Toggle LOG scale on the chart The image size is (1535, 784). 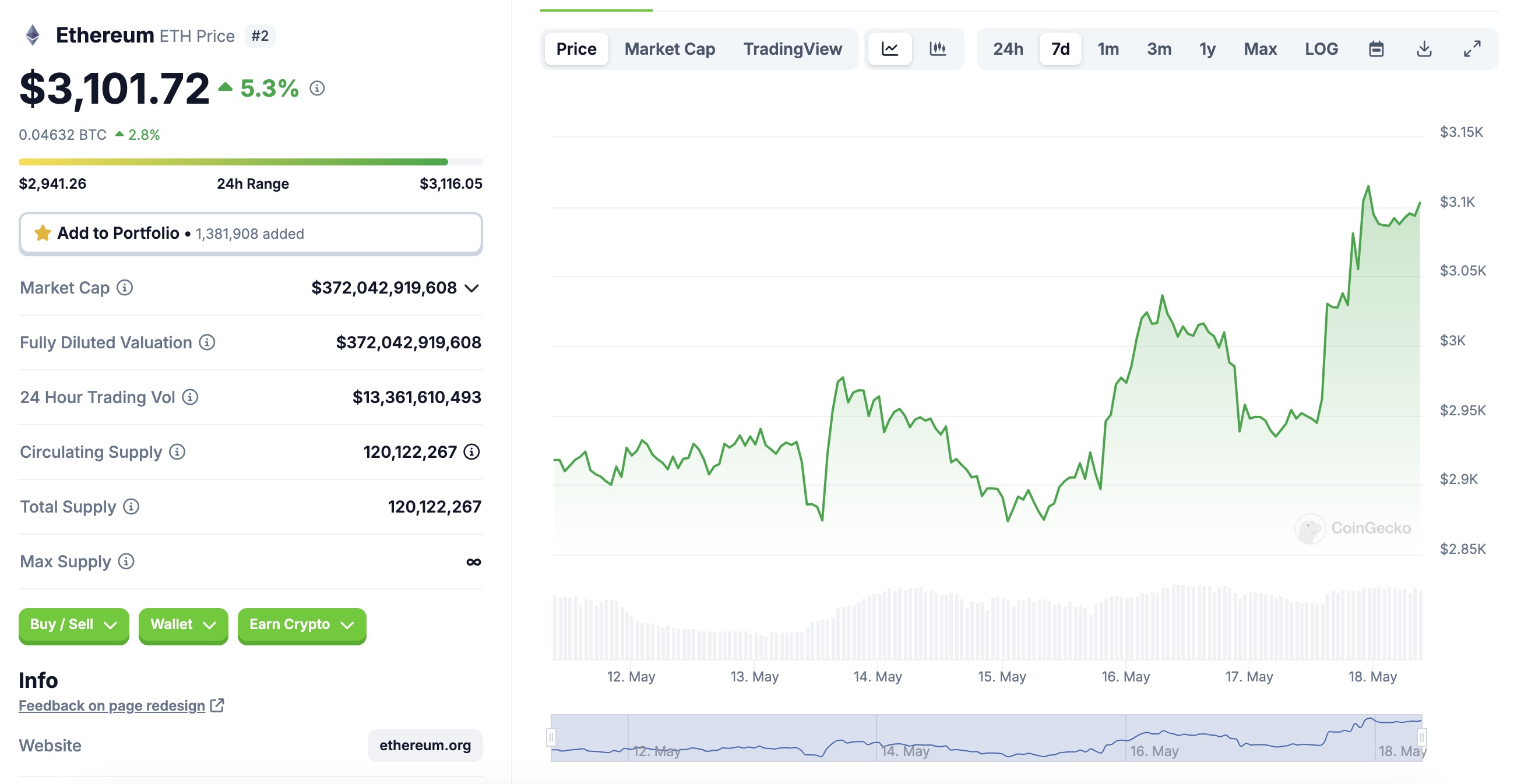(x=1321, y=49)
